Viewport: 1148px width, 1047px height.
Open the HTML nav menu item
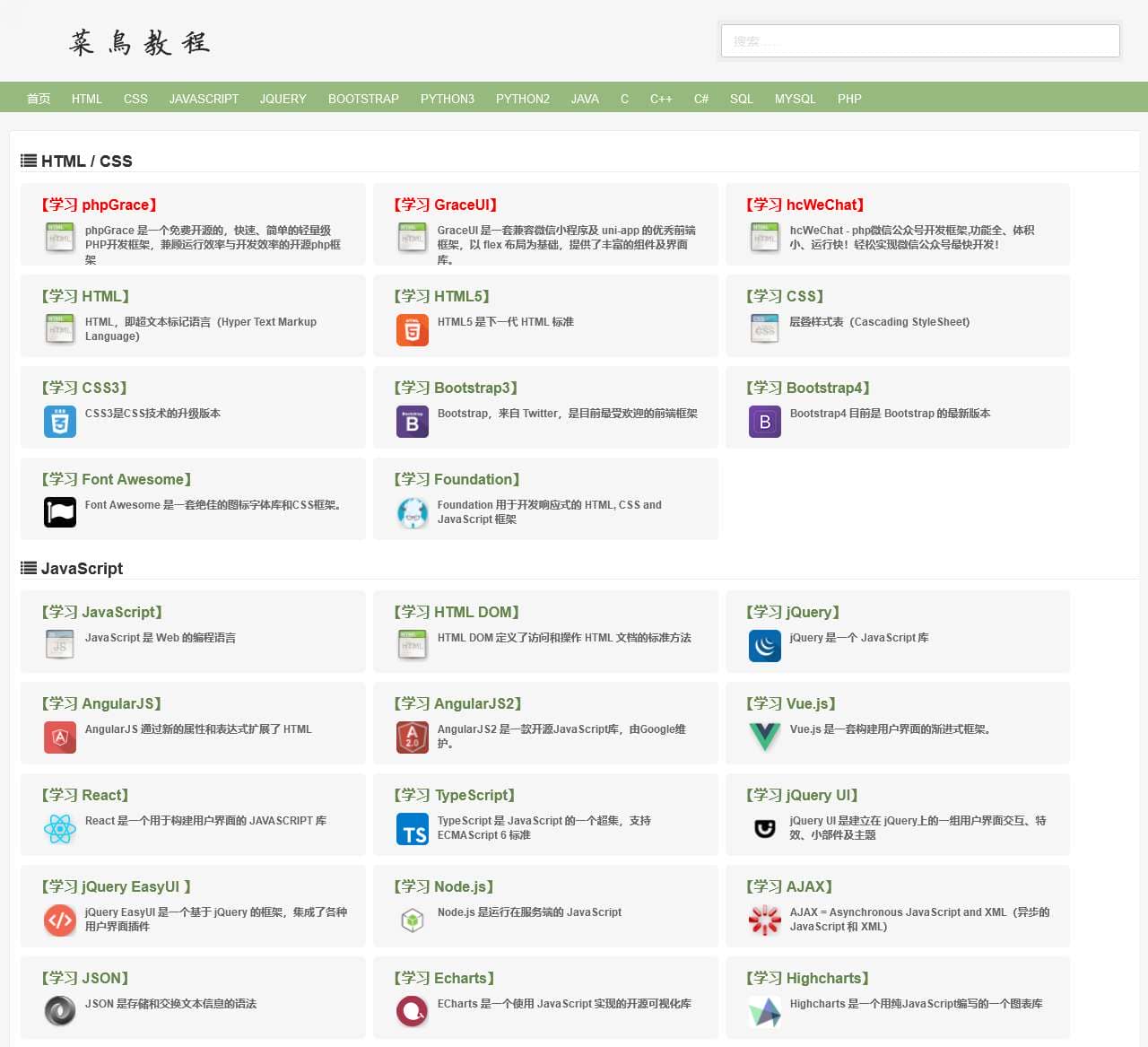(87, 99)
